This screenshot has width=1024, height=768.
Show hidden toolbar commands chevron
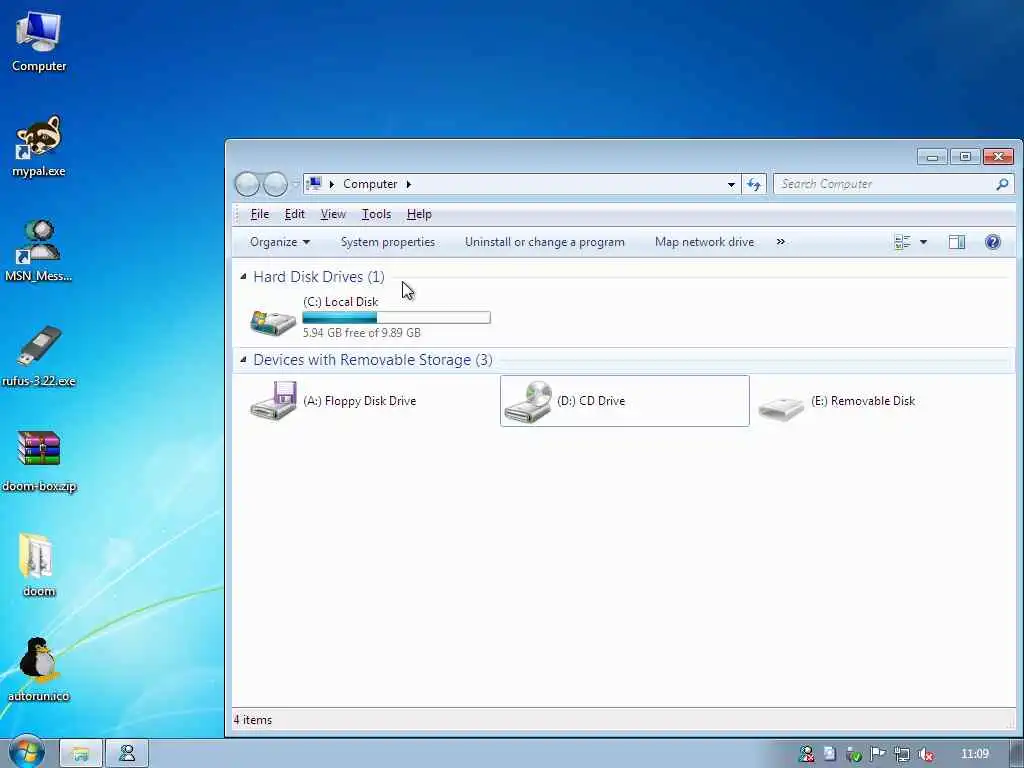coord(780,242)
